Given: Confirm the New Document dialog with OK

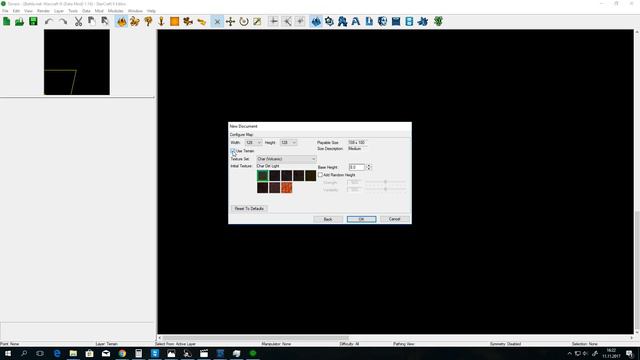Looking at the screenshot, I should click(362, 219).
